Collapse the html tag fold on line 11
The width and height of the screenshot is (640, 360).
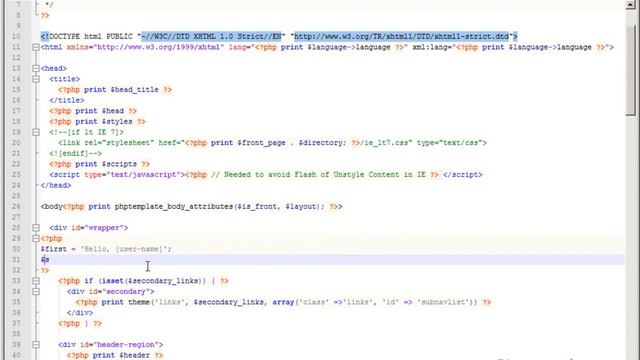[x=36, y=47]
